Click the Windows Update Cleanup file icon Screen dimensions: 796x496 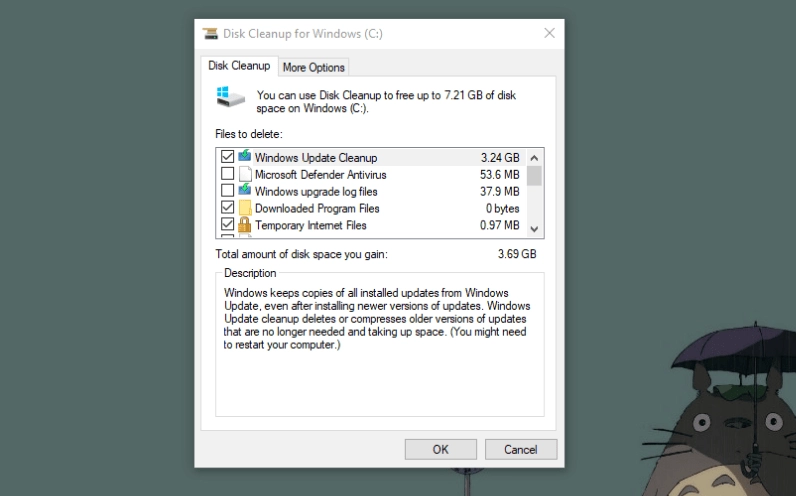[x=244, y=157]
